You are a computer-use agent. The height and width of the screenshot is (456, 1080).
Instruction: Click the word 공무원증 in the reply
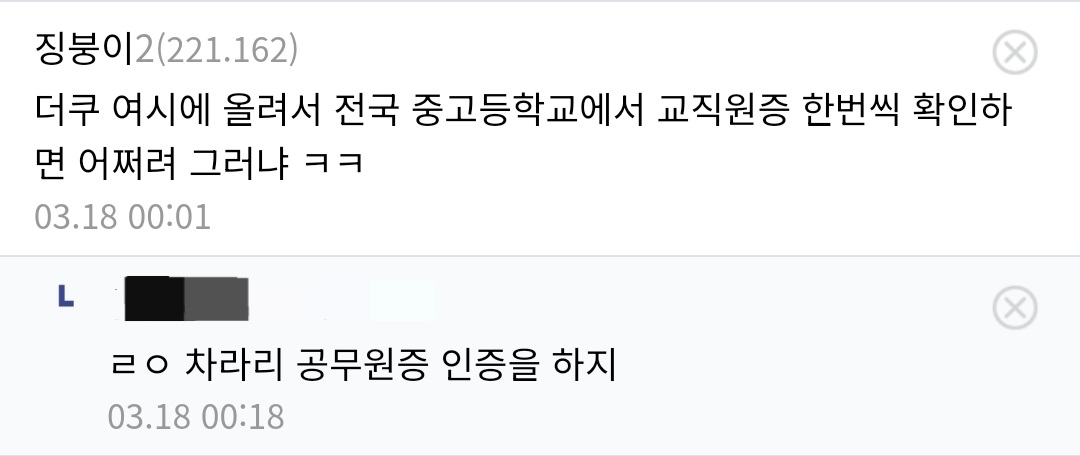tap(361, 364)
